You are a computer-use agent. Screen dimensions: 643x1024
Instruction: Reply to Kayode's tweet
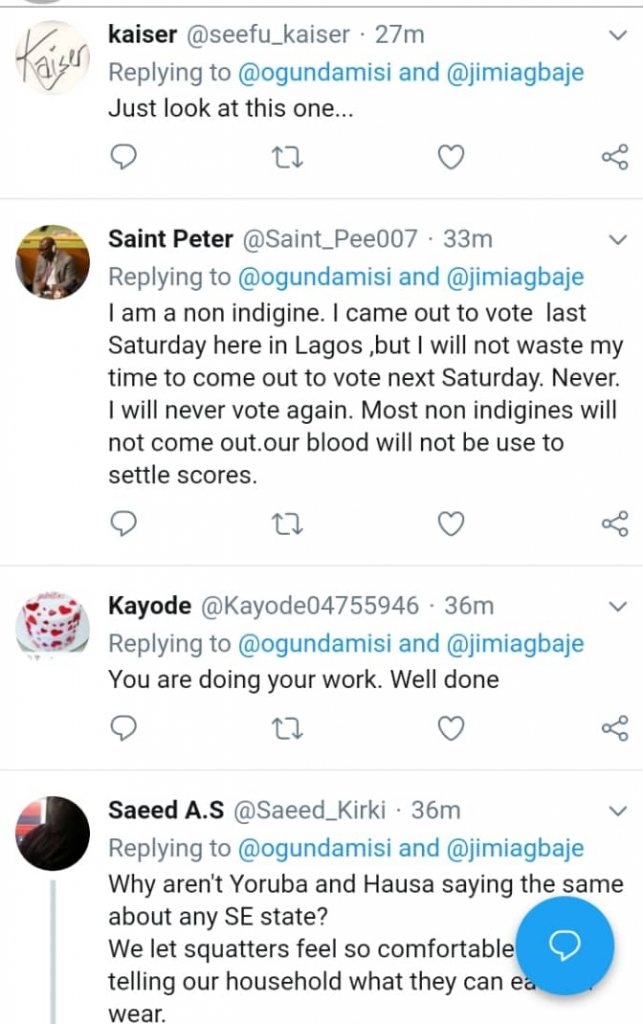point(123,728)
